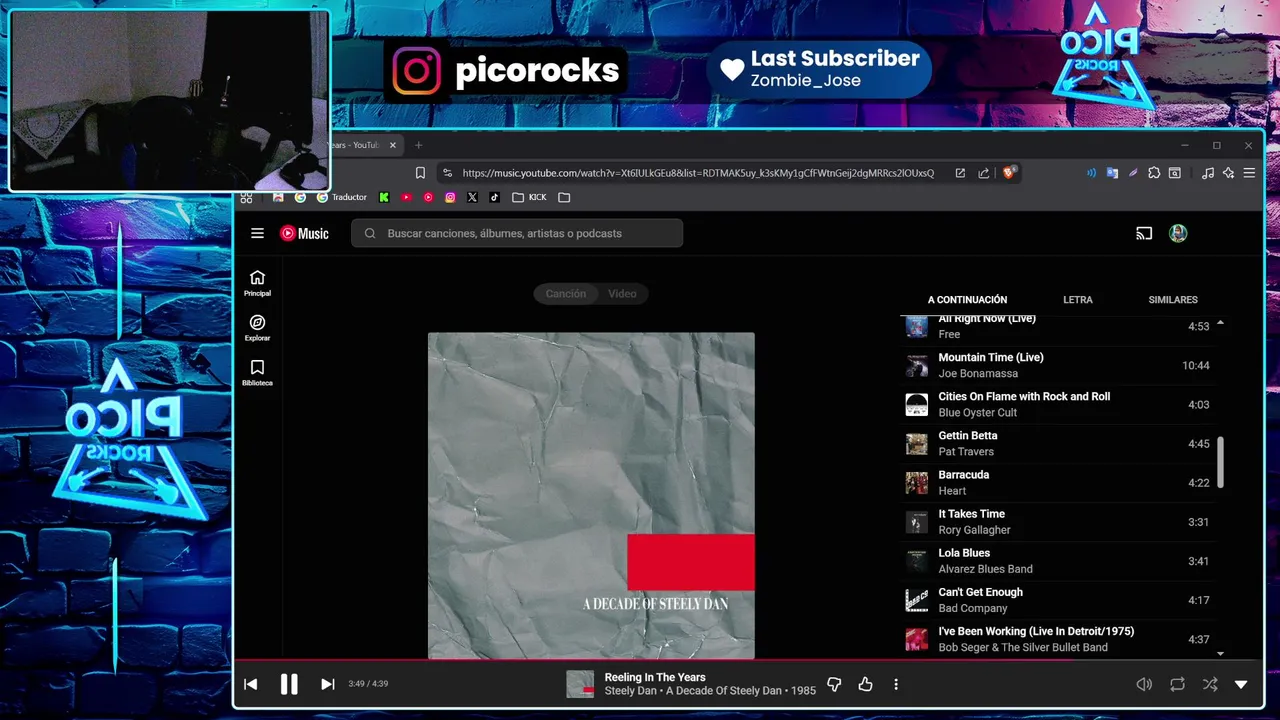This screenshot has width=1280, height=720.
Task: Open a new browser tab
Action: (419, 145)
